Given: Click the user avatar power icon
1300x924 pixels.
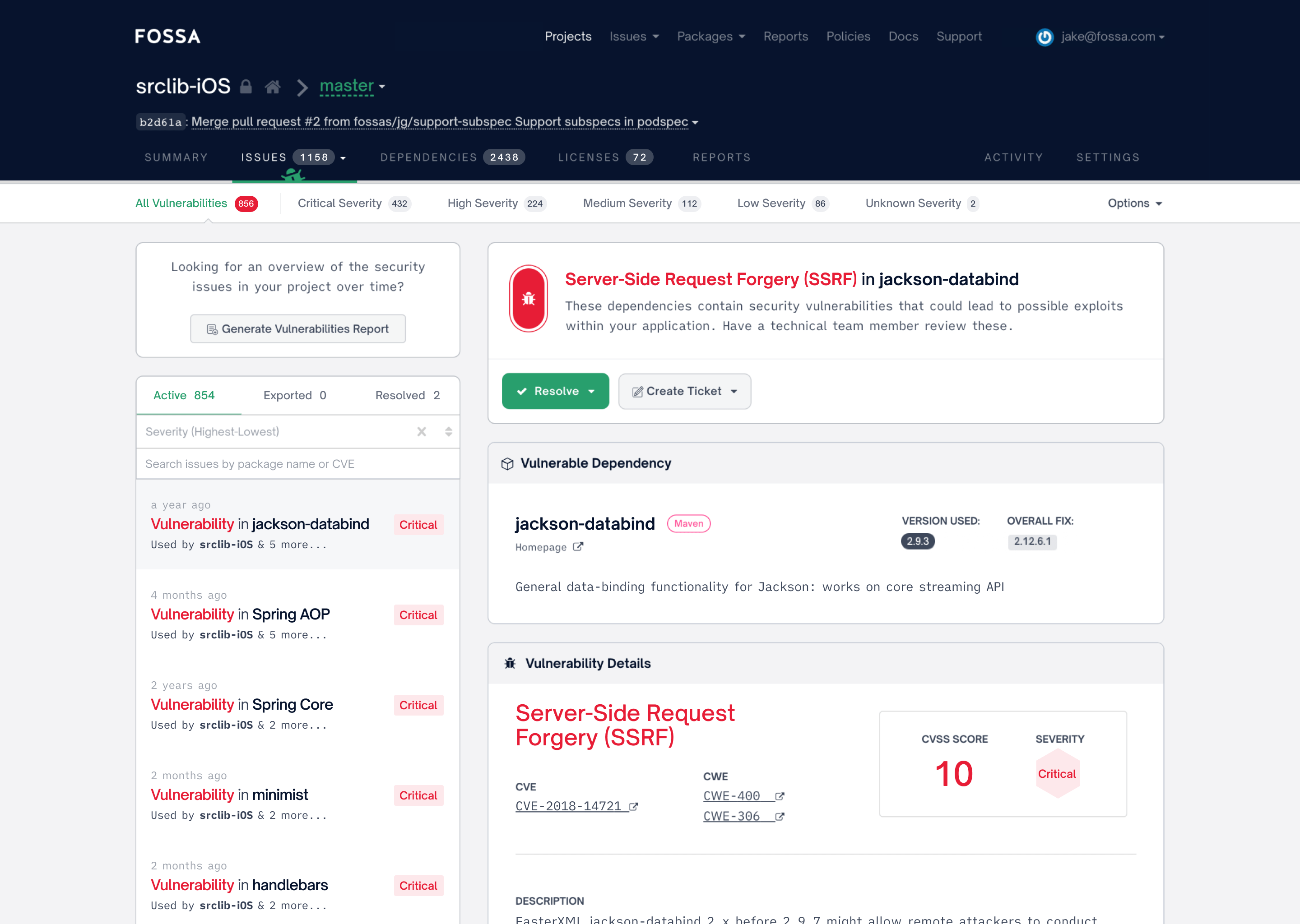Looking at the screenshot, I should (1045, 37).
